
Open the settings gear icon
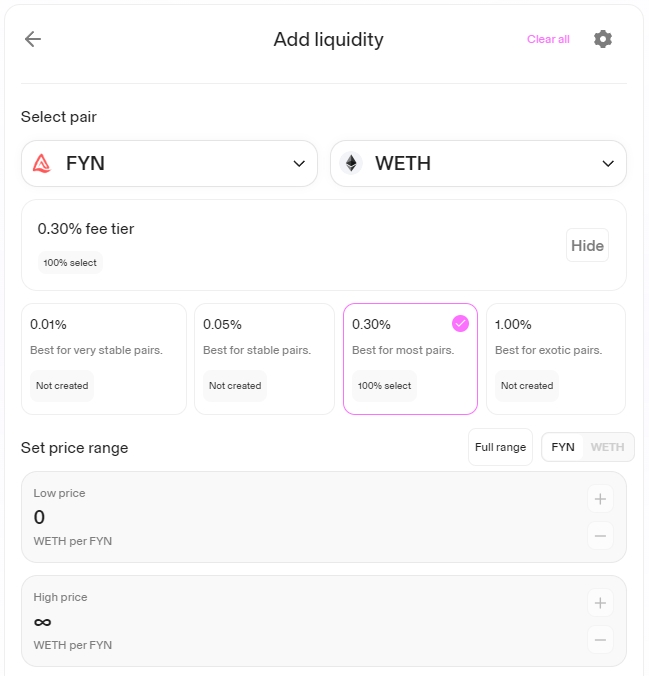pos(602,39)
